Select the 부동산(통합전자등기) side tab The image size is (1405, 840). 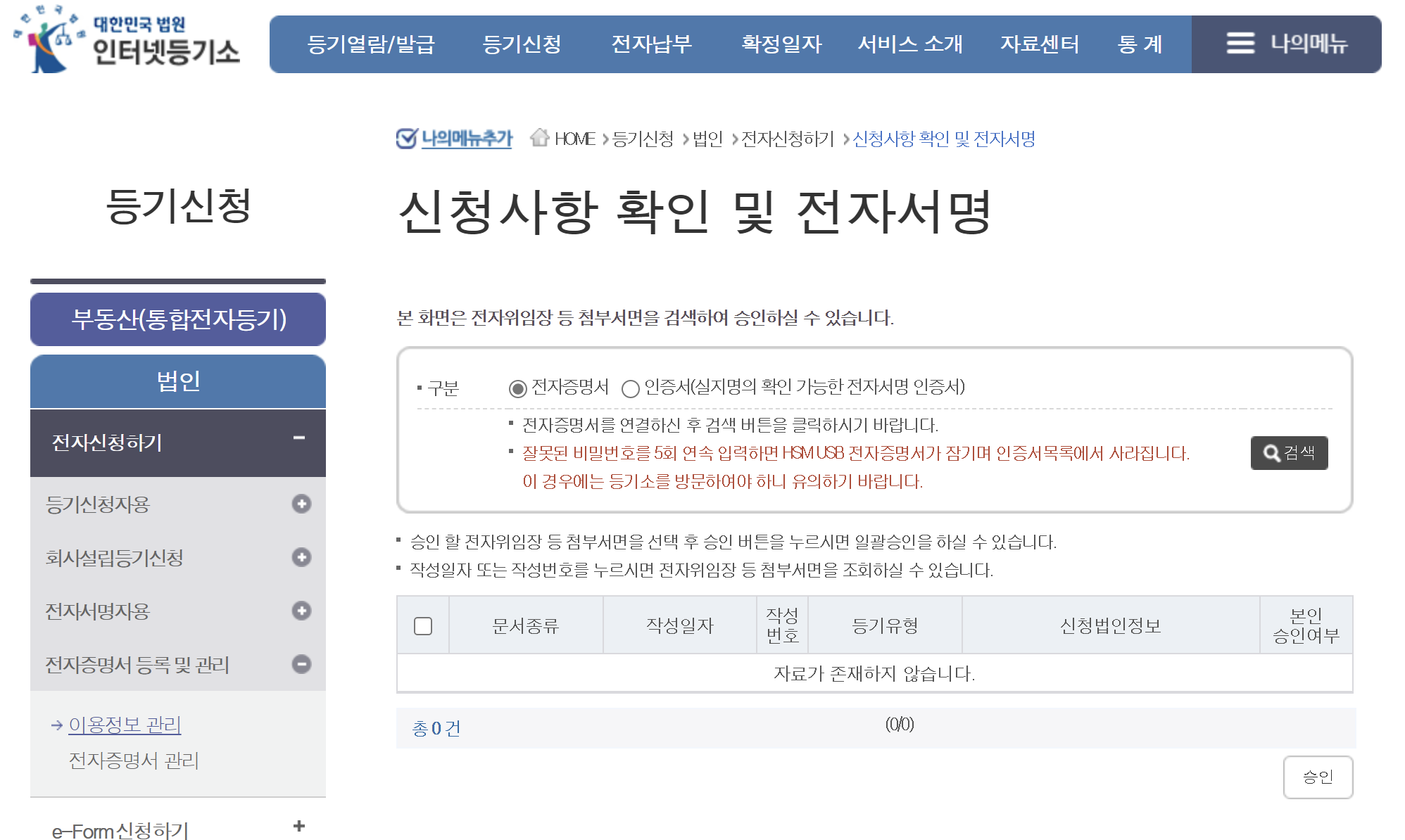178,319
